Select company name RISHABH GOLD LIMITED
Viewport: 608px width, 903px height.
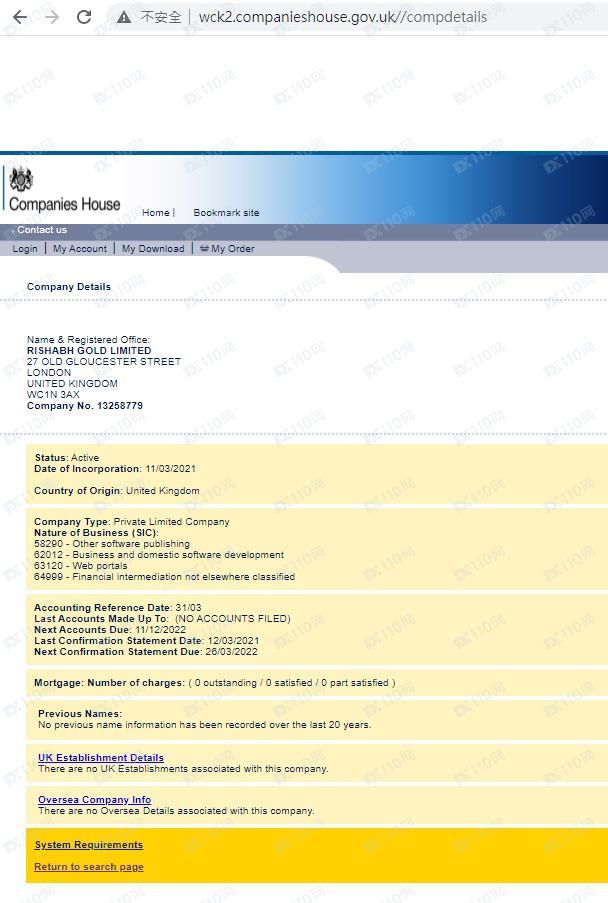coord(89,351)
